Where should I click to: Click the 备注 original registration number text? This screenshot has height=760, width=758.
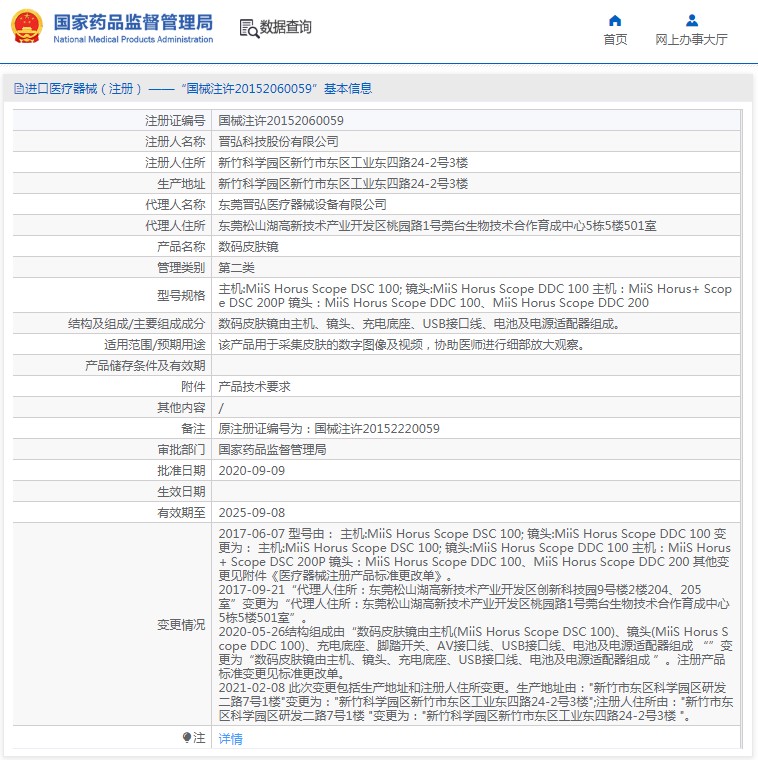pyautogui.click(x=329, y=428)
